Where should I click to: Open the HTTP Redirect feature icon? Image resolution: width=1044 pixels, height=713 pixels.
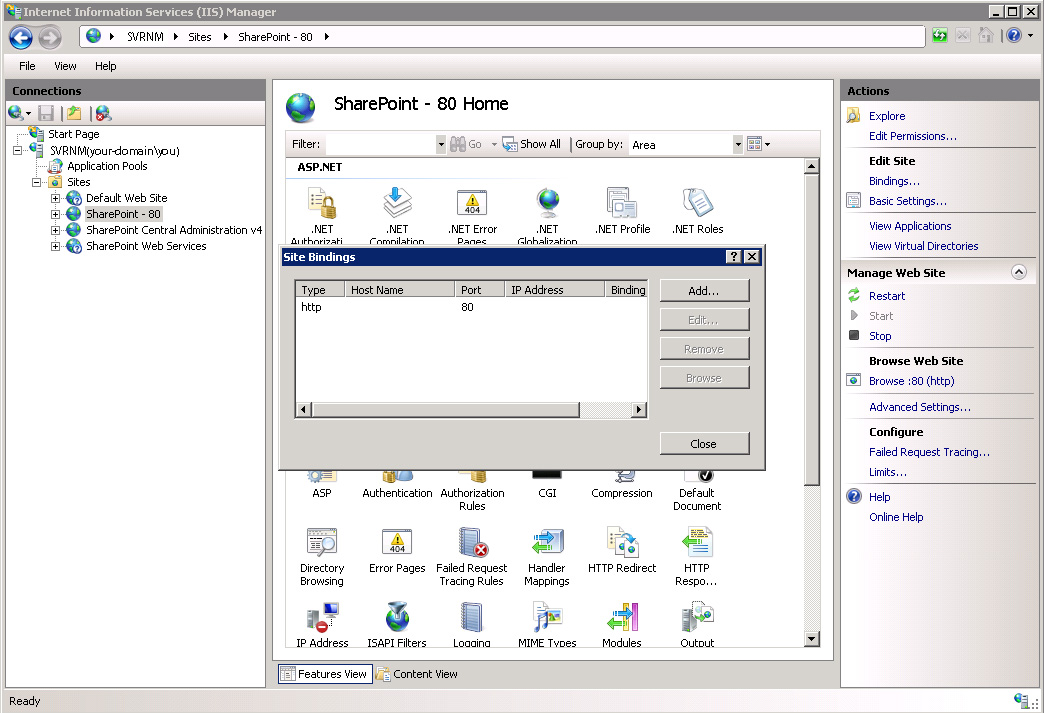622,543
